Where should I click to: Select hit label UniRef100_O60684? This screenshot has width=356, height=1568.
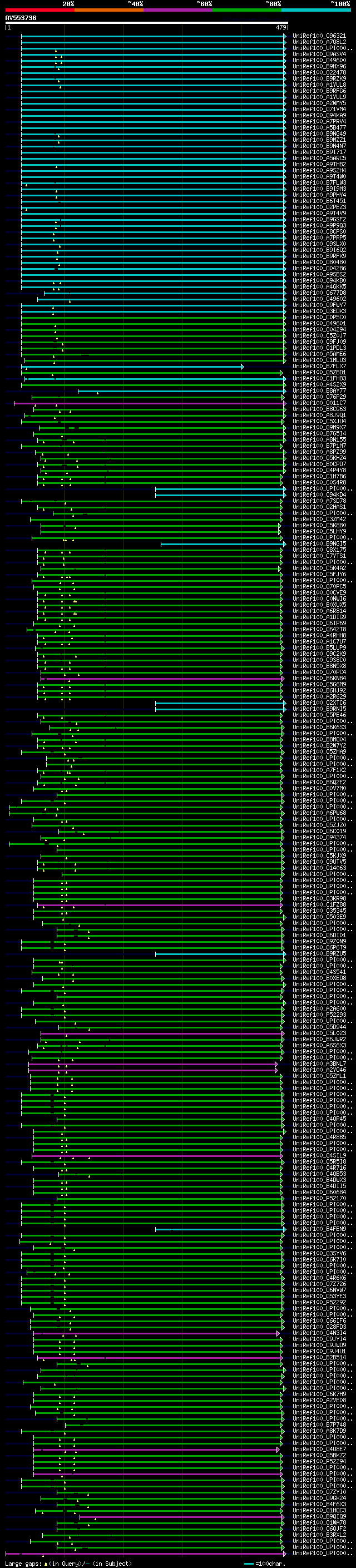pyautogui.click(x=319, y=1193)
